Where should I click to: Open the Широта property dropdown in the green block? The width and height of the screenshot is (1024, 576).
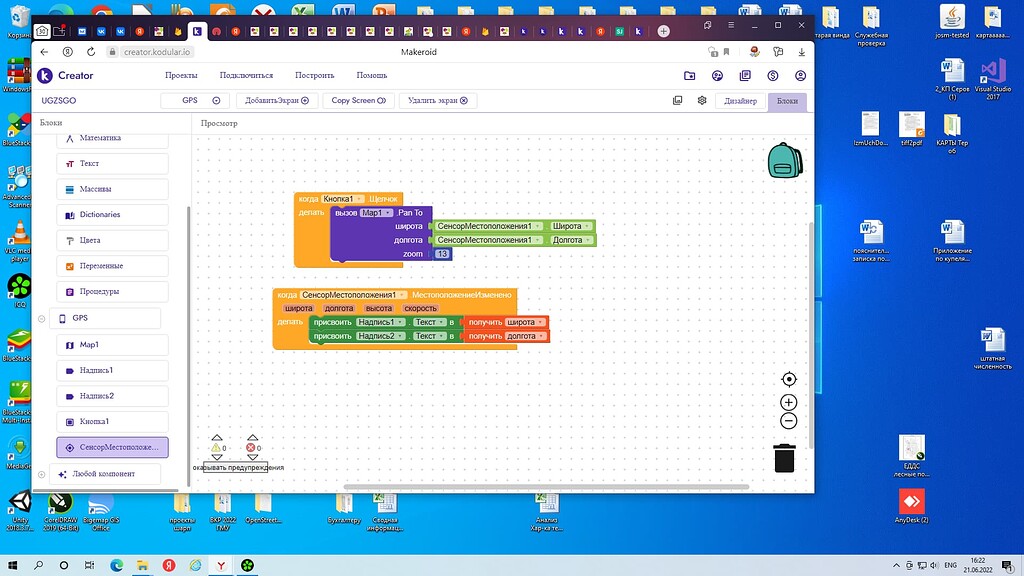coord(571,226)
